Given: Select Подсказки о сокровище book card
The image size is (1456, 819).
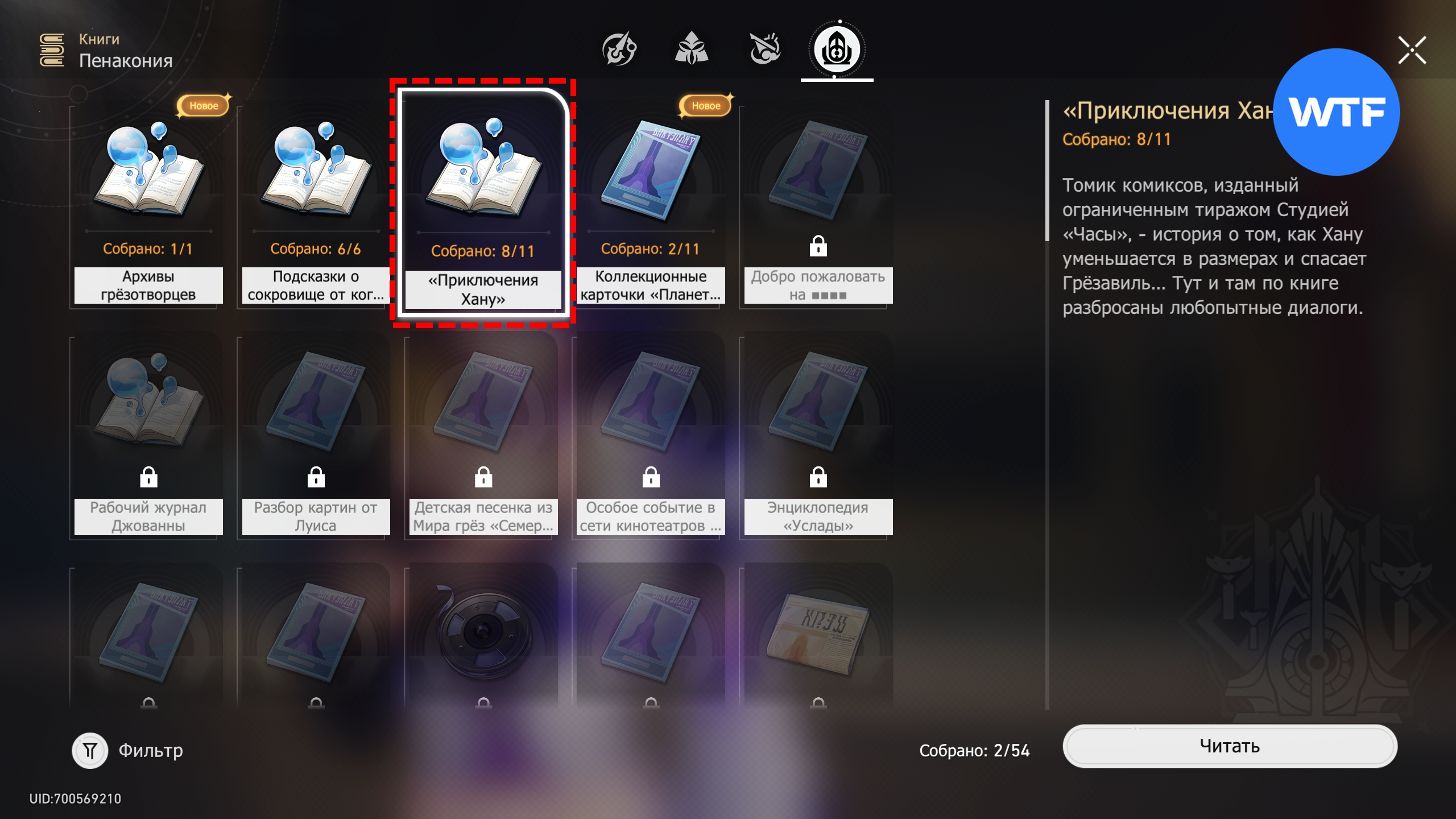Looking at the screenshot, I should pyautogui.click(x=316, y=205).
